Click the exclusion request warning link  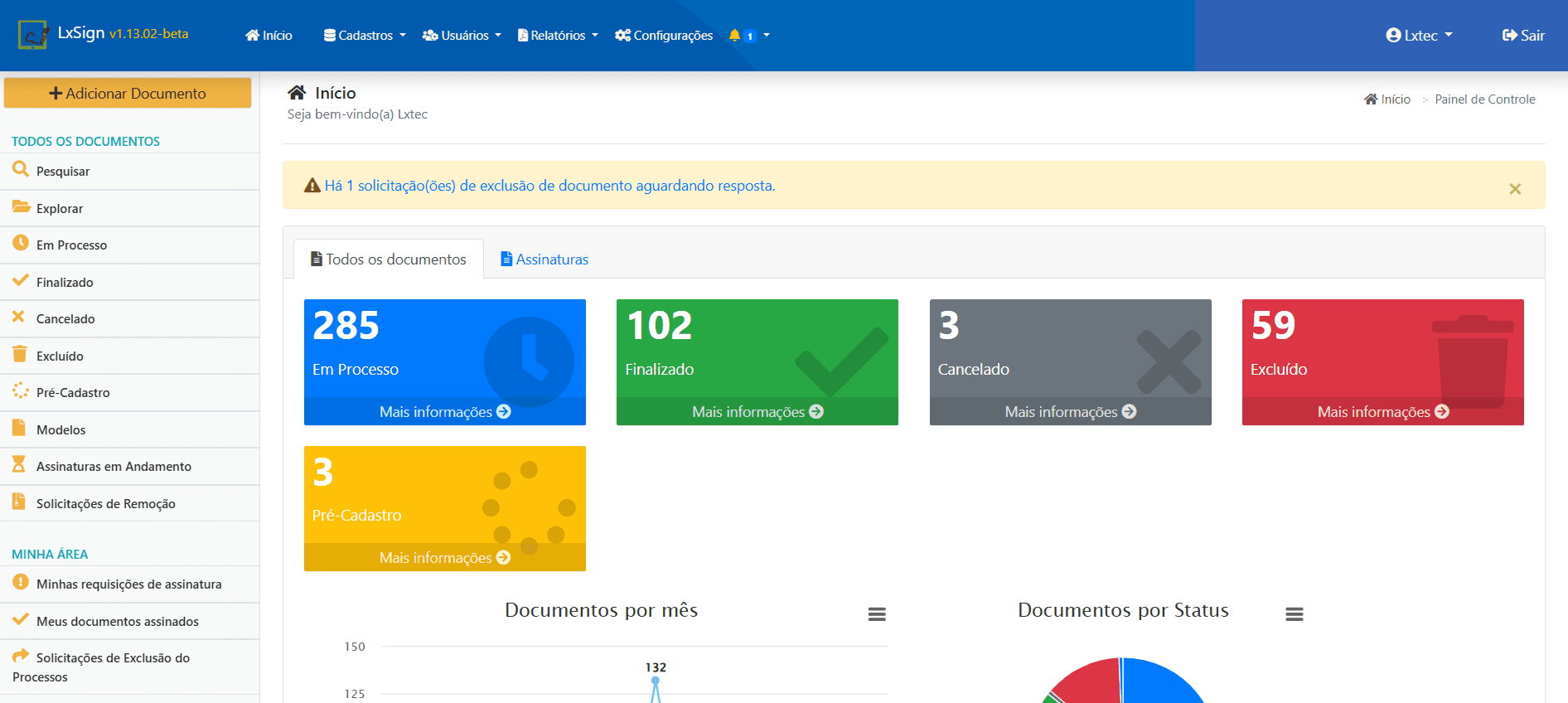coord(549,186)
